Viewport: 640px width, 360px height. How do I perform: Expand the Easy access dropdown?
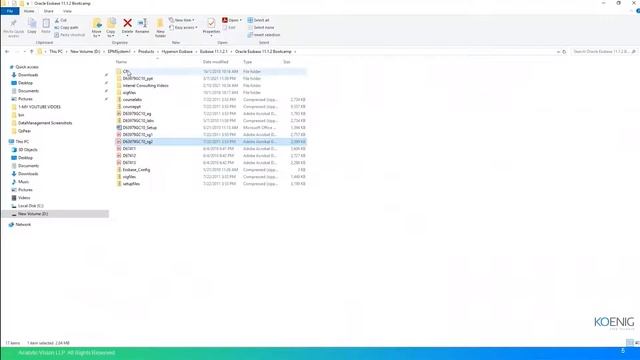pos(183,28)
